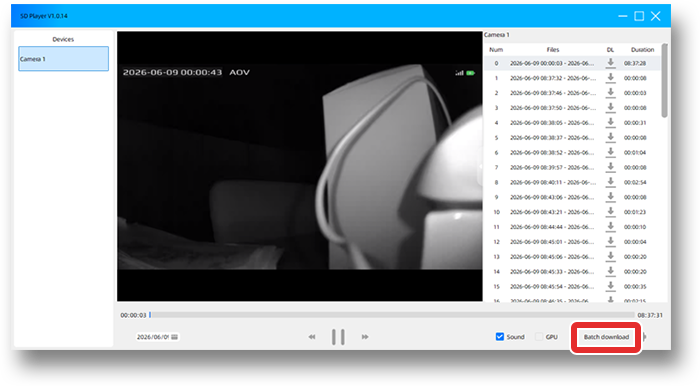Click the Duration column header
Image resolution: width=700 pixels, height=386 pixels.
click(x=642, y=50)
